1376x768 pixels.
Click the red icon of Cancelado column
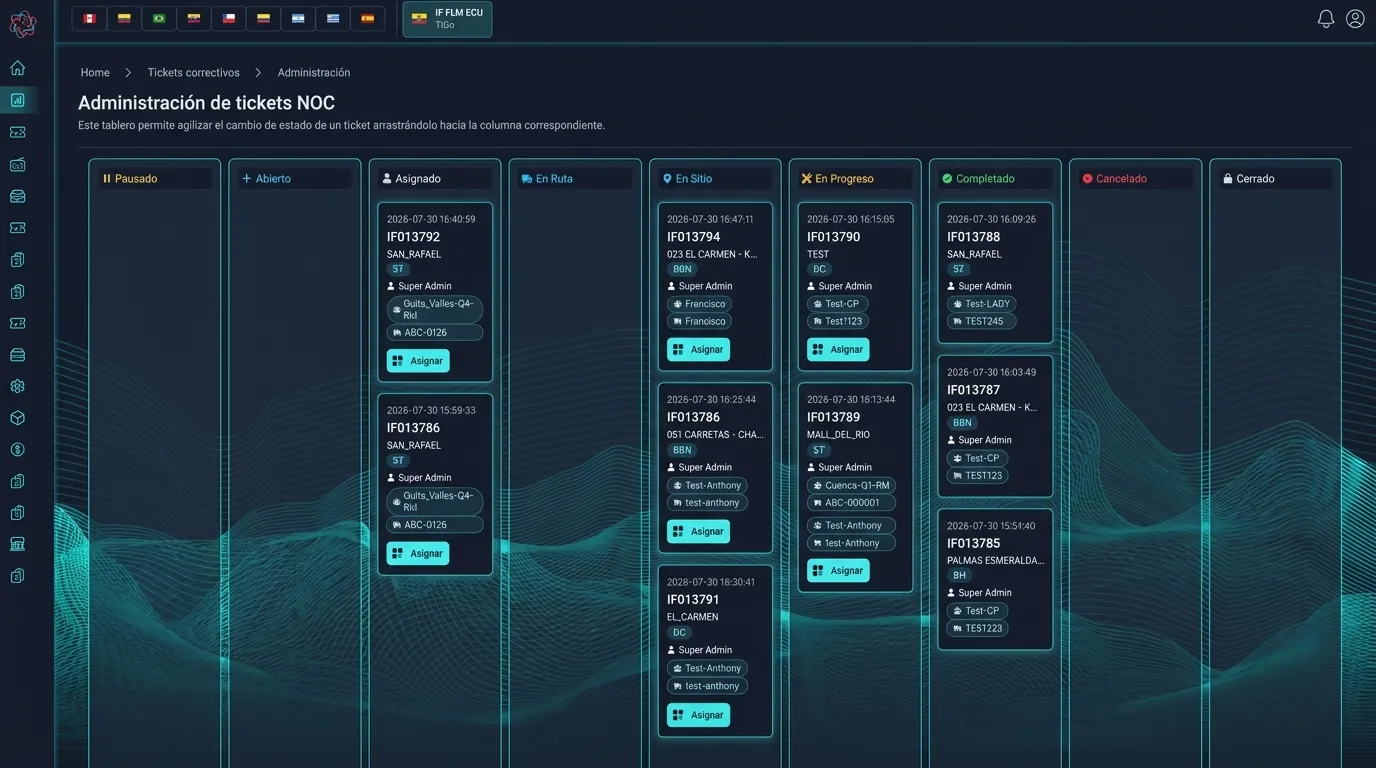(x=1087, y=179)
